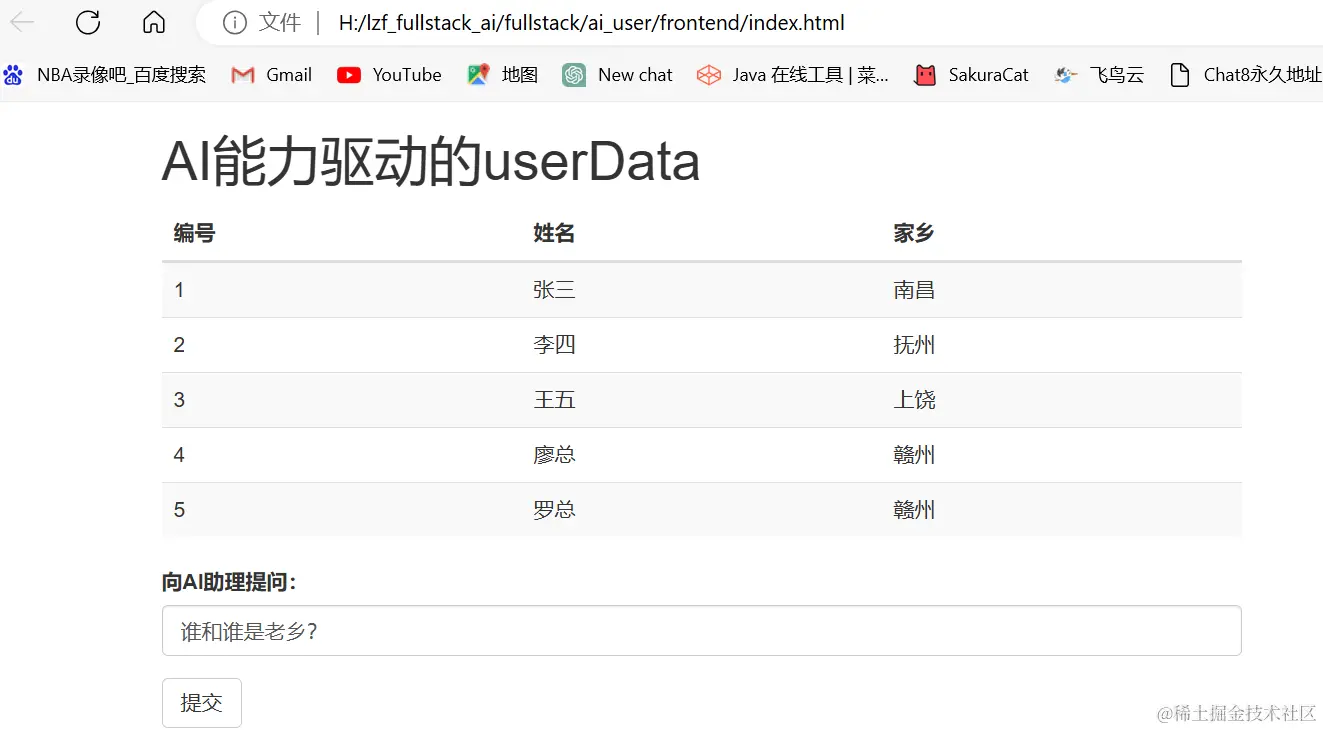1323x730 pixels.
Task: Click number 3 in 王五's row
Action: click(x=179, y=400)
